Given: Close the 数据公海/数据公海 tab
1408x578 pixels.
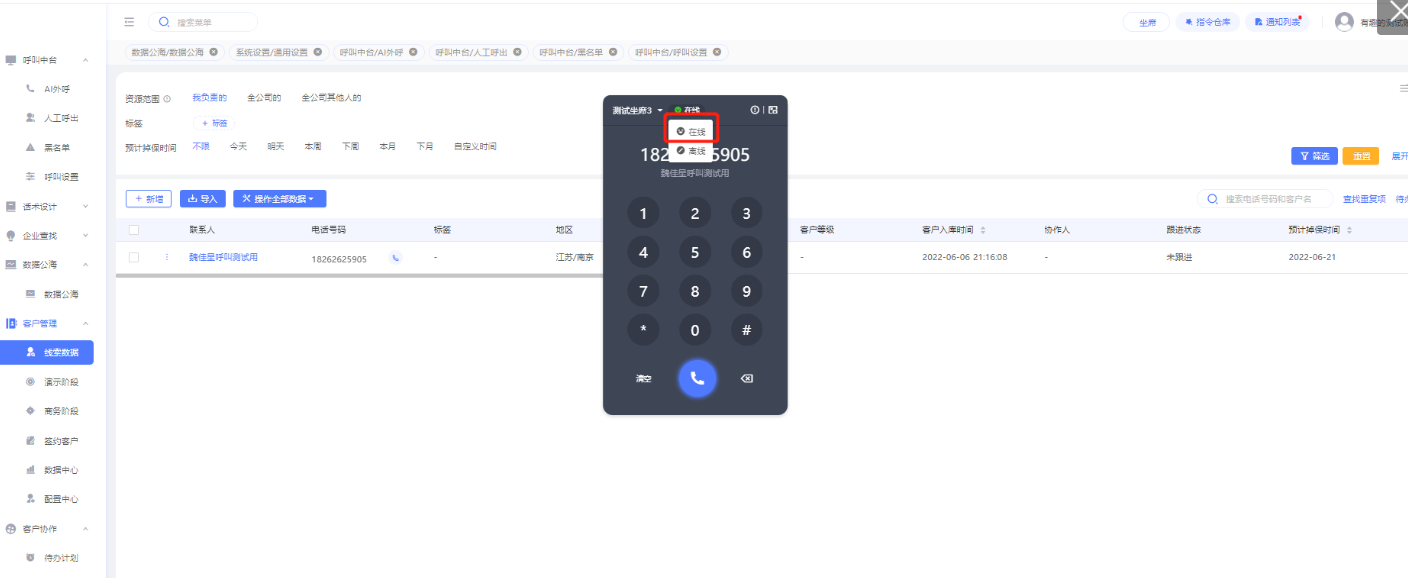Looking at the screenshot, I should [x=213, y=52].
